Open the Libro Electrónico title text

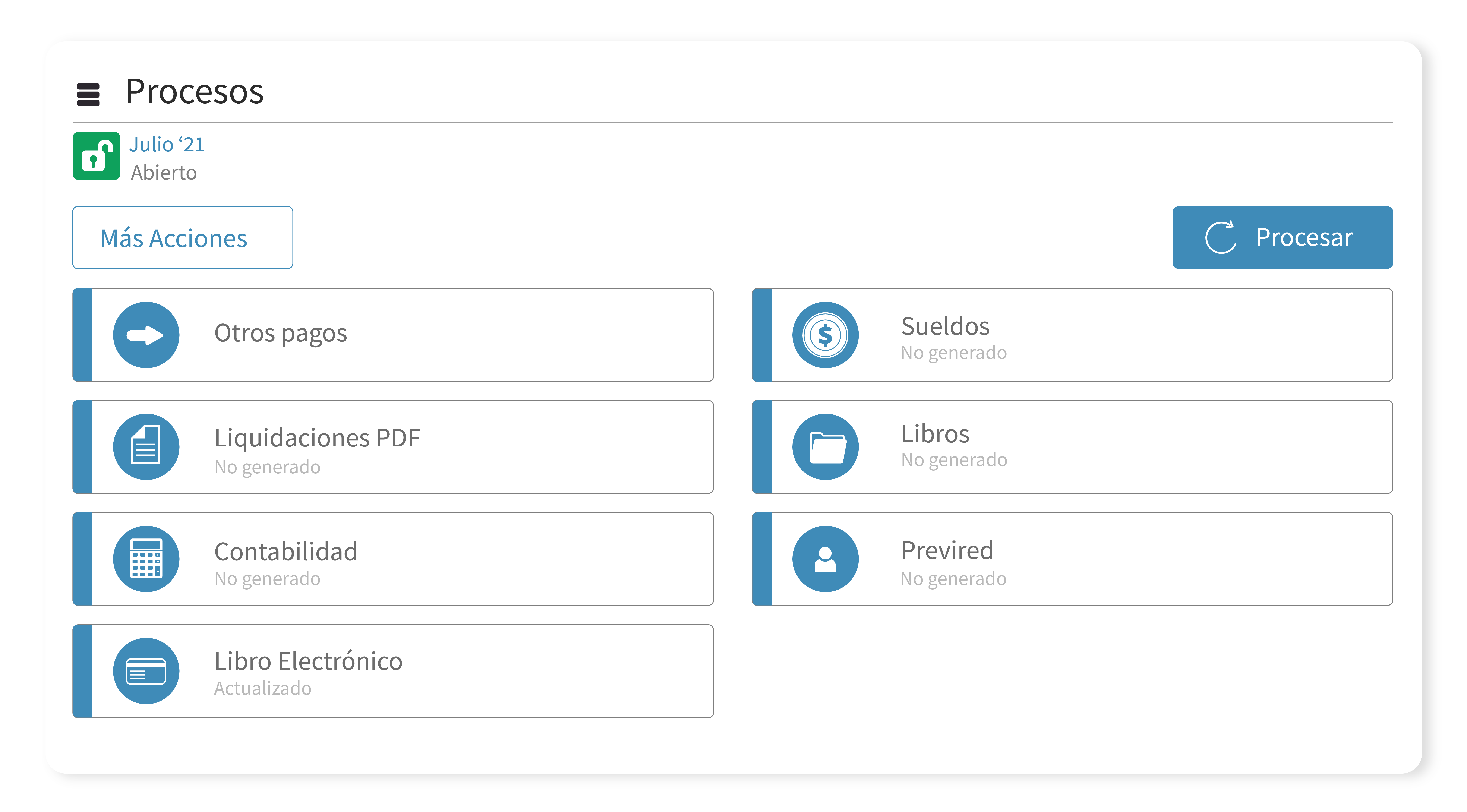309,661
